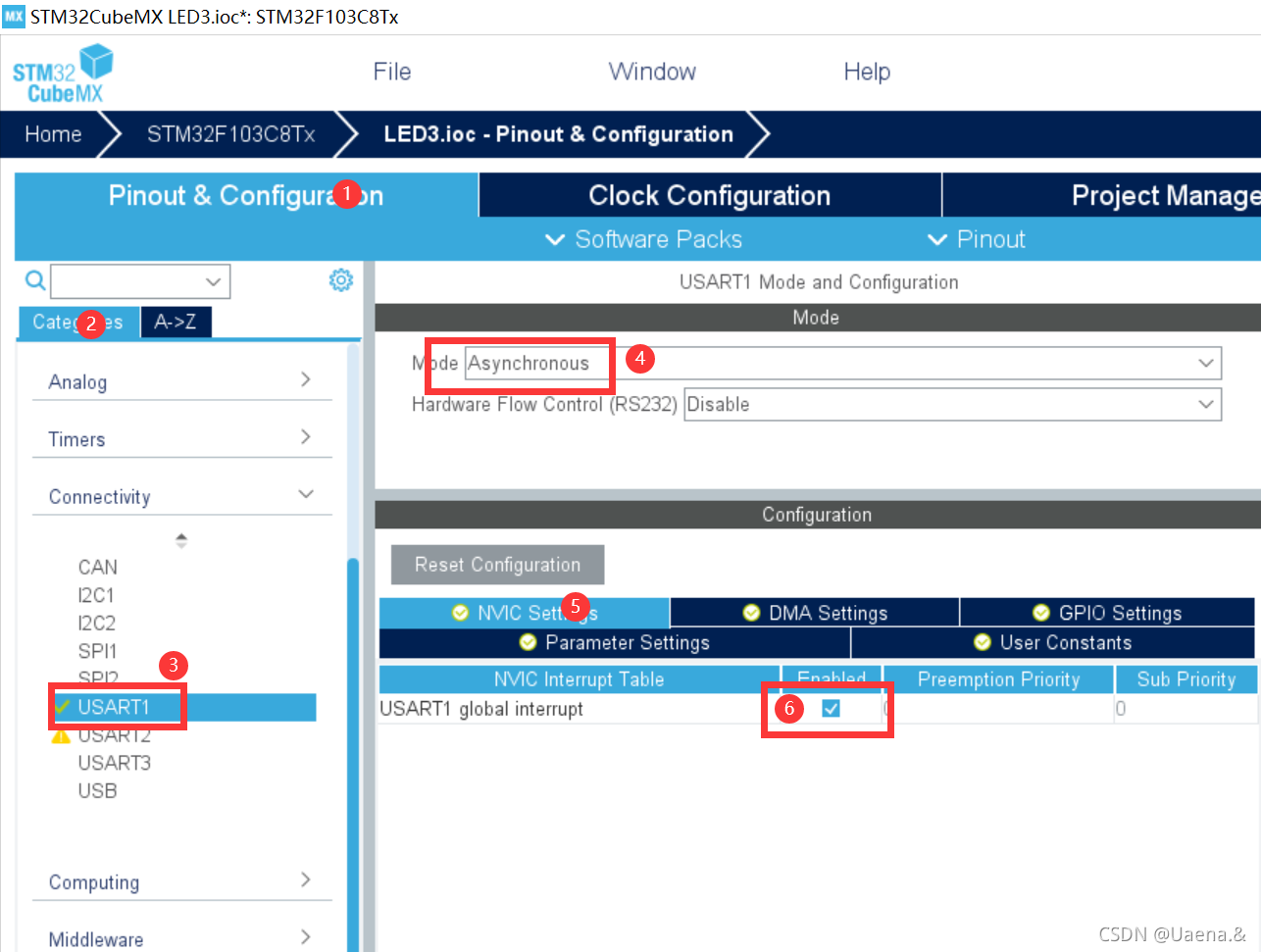The width and height of the screenshot is (1261, 952).
Task: Open the Help menu
Action: pyautogui.click(x=867, y=72)
